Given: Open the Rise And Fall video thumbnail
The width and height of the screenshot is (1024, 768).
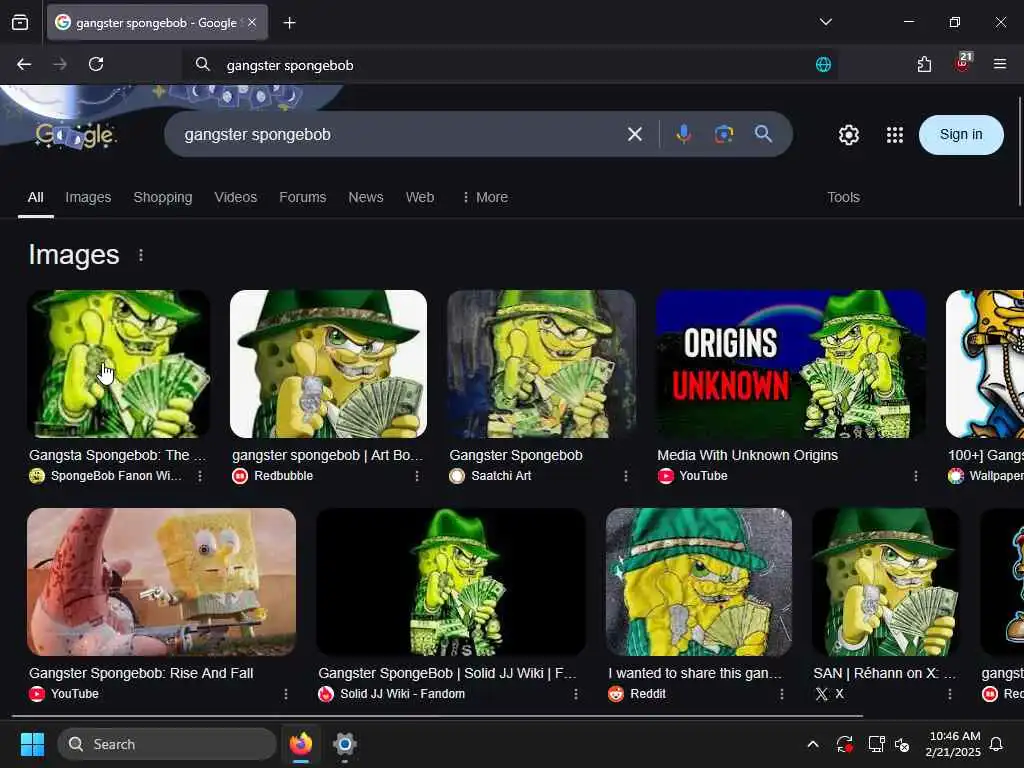Looking at the screenshot, I should [161, 582].
